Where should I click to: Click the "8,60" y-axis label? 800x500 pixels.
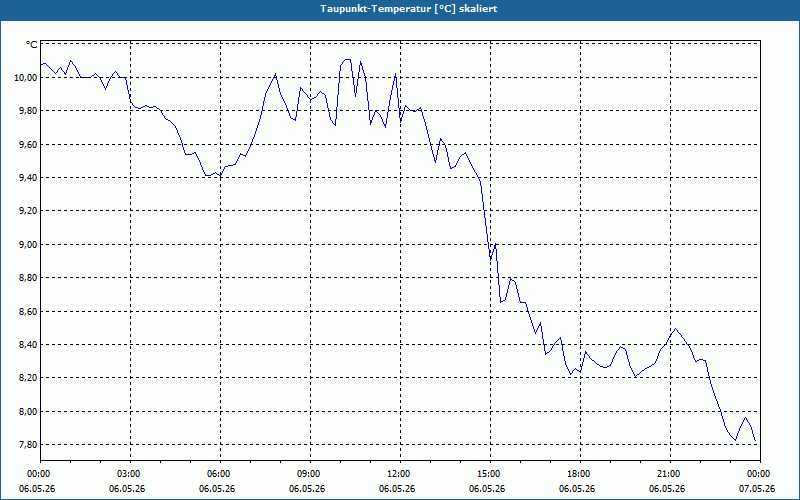click(x=30, y=311)
